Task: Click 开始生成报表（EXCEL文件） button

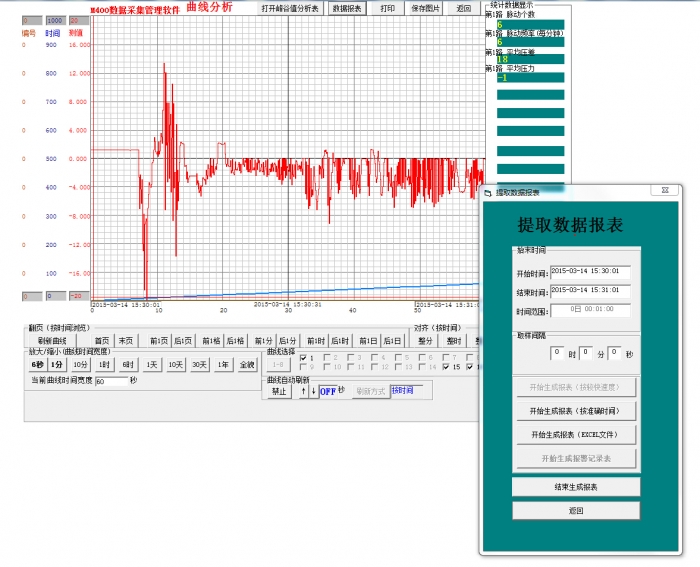Action: pos(575,435)
